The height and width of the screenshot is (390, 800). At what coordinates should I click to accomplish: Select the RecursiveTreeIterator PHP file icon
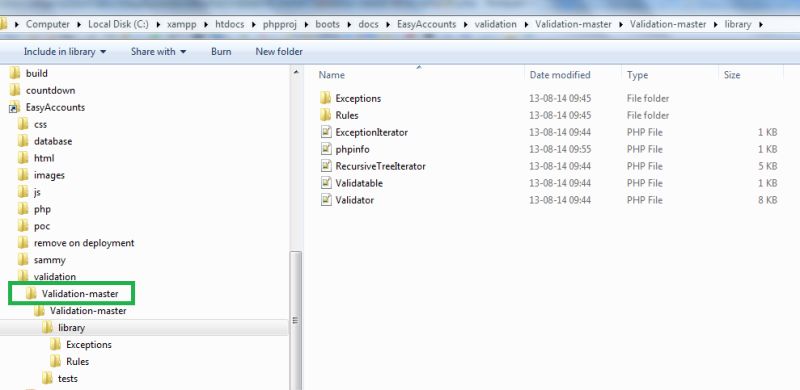326,166
